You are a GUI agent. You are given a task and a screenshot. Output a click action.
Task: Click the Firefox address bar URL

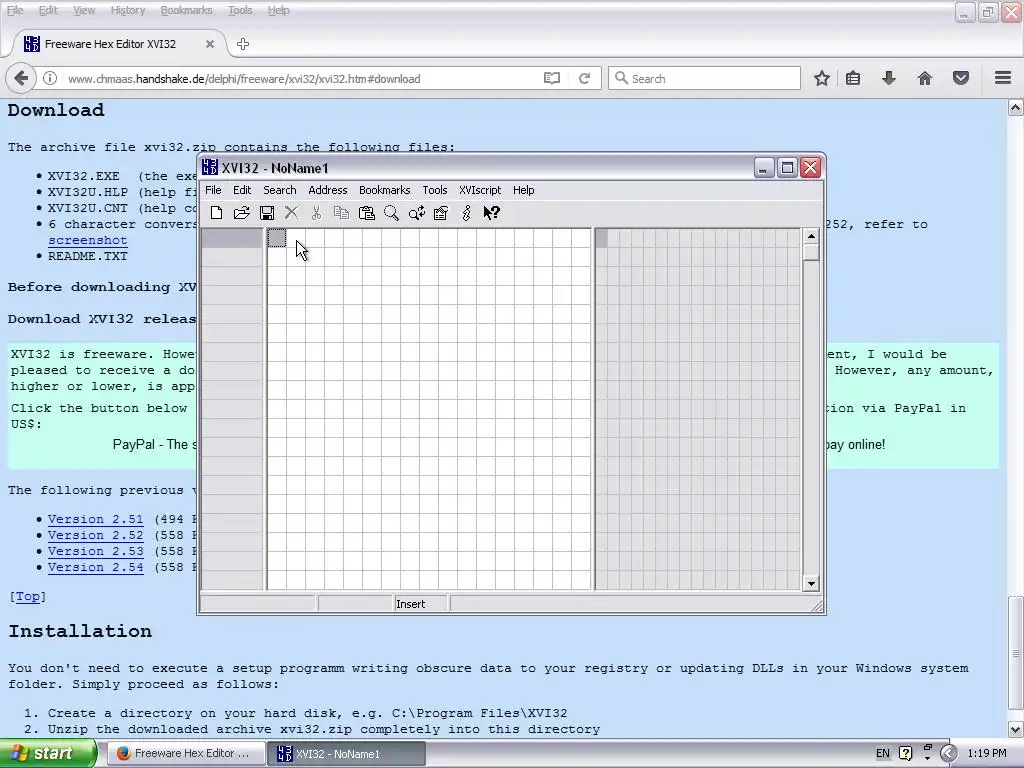click(x=244, y=79)
